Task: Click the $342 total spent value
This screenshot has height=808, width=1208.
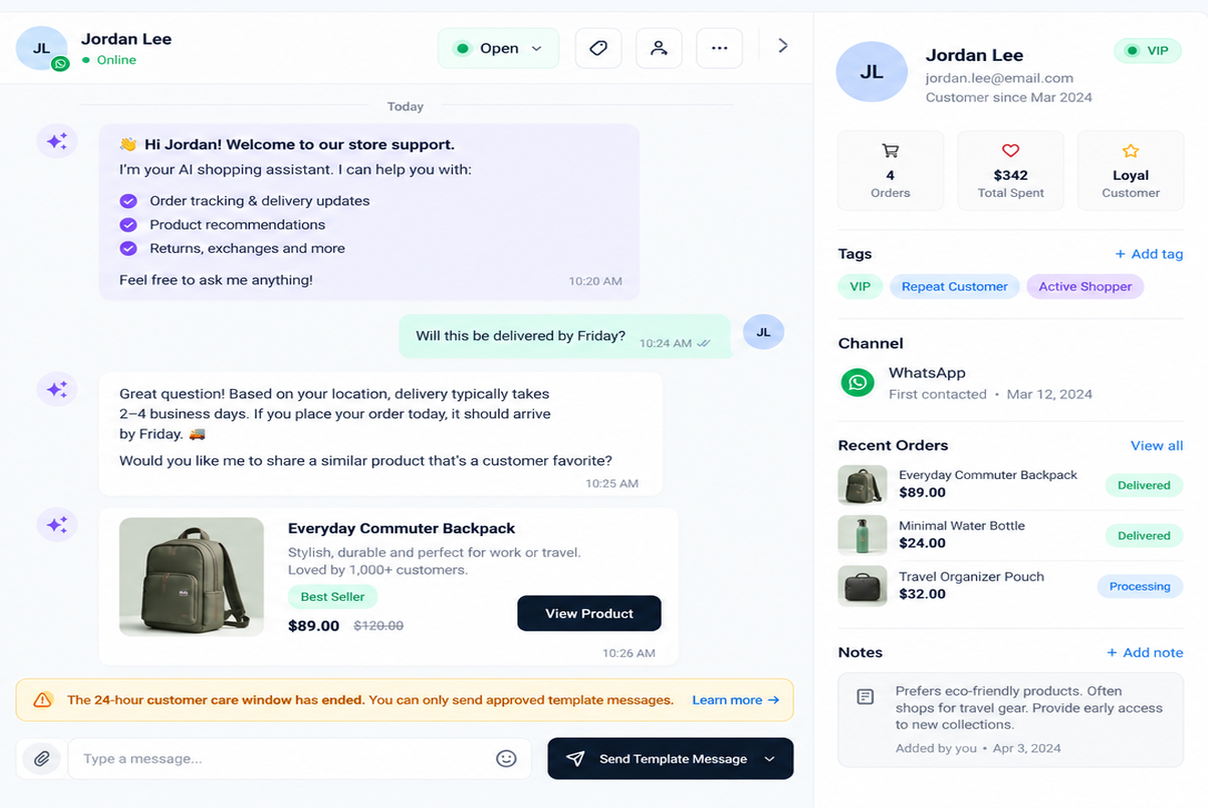Action: (x=1011, y=175)
